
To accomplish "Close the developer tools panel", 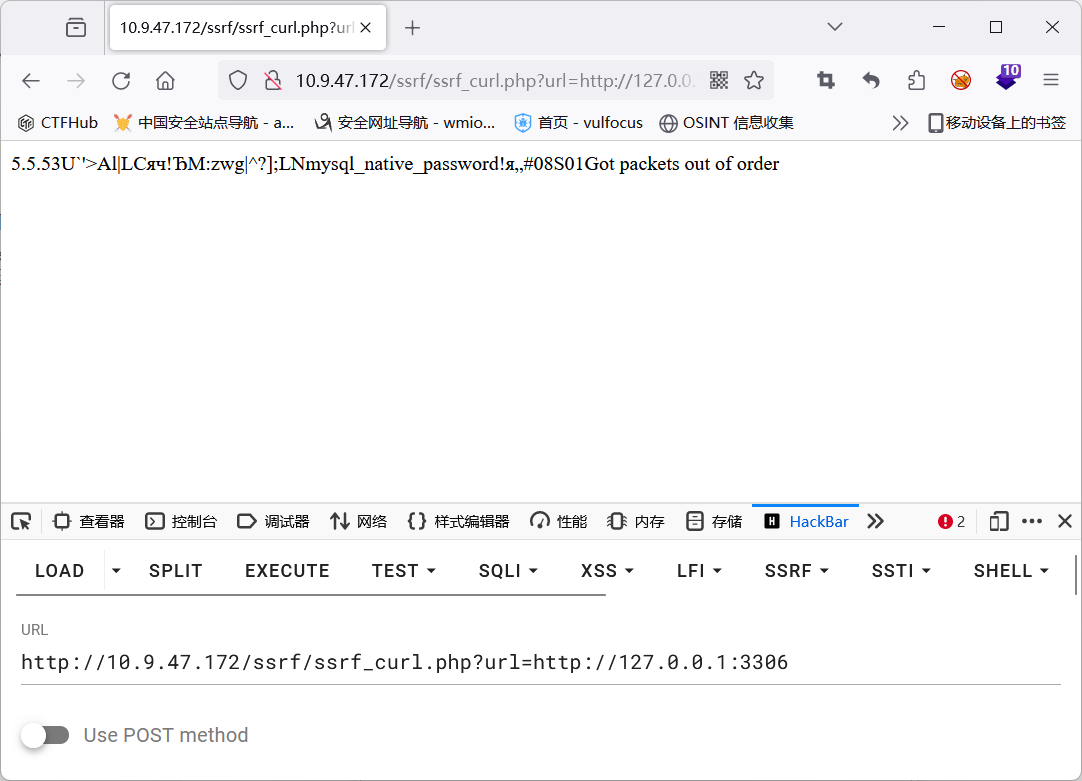I will 1065,522.
